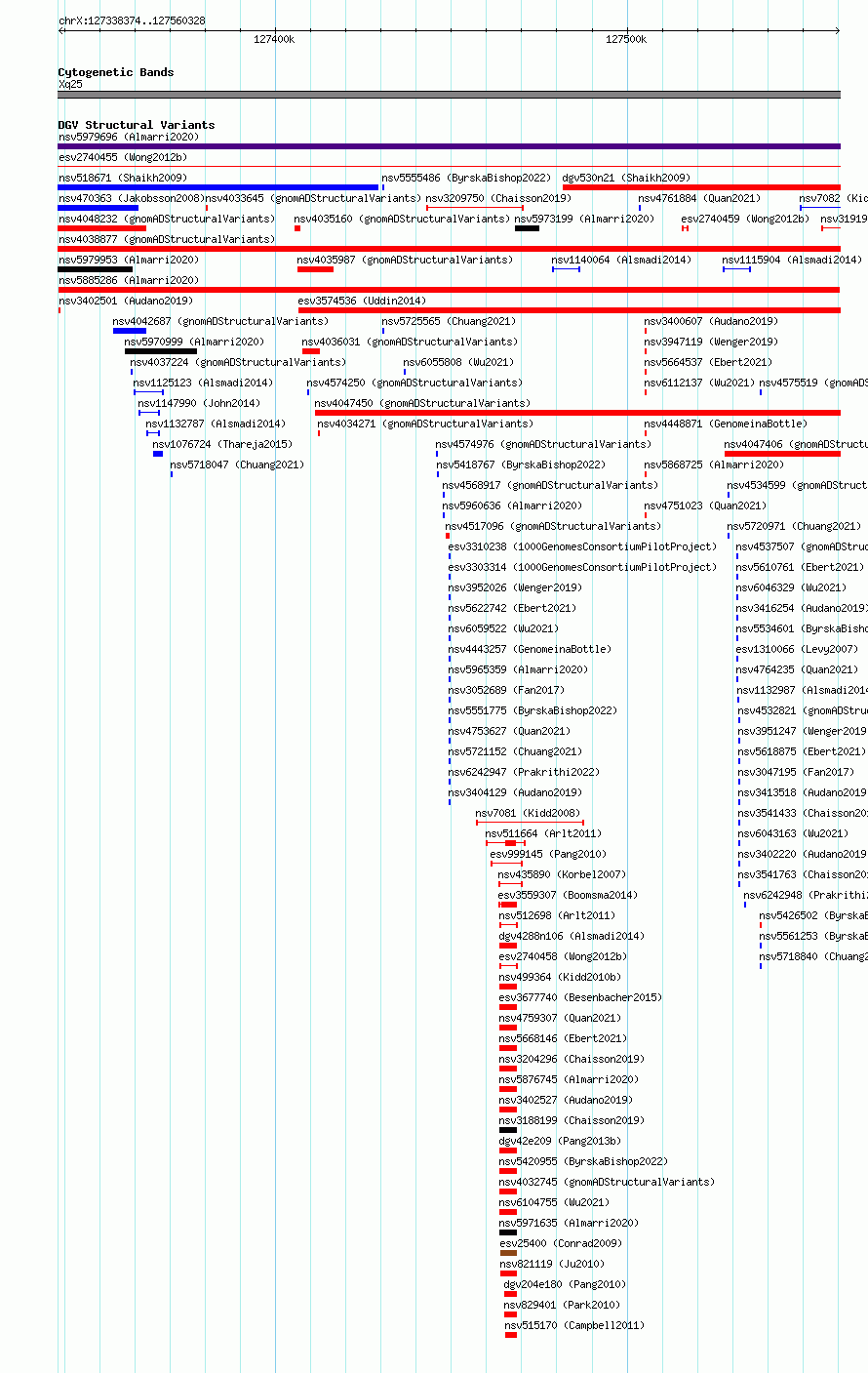Select nsv3052689 (Fan2017) label

pos(506,690)
